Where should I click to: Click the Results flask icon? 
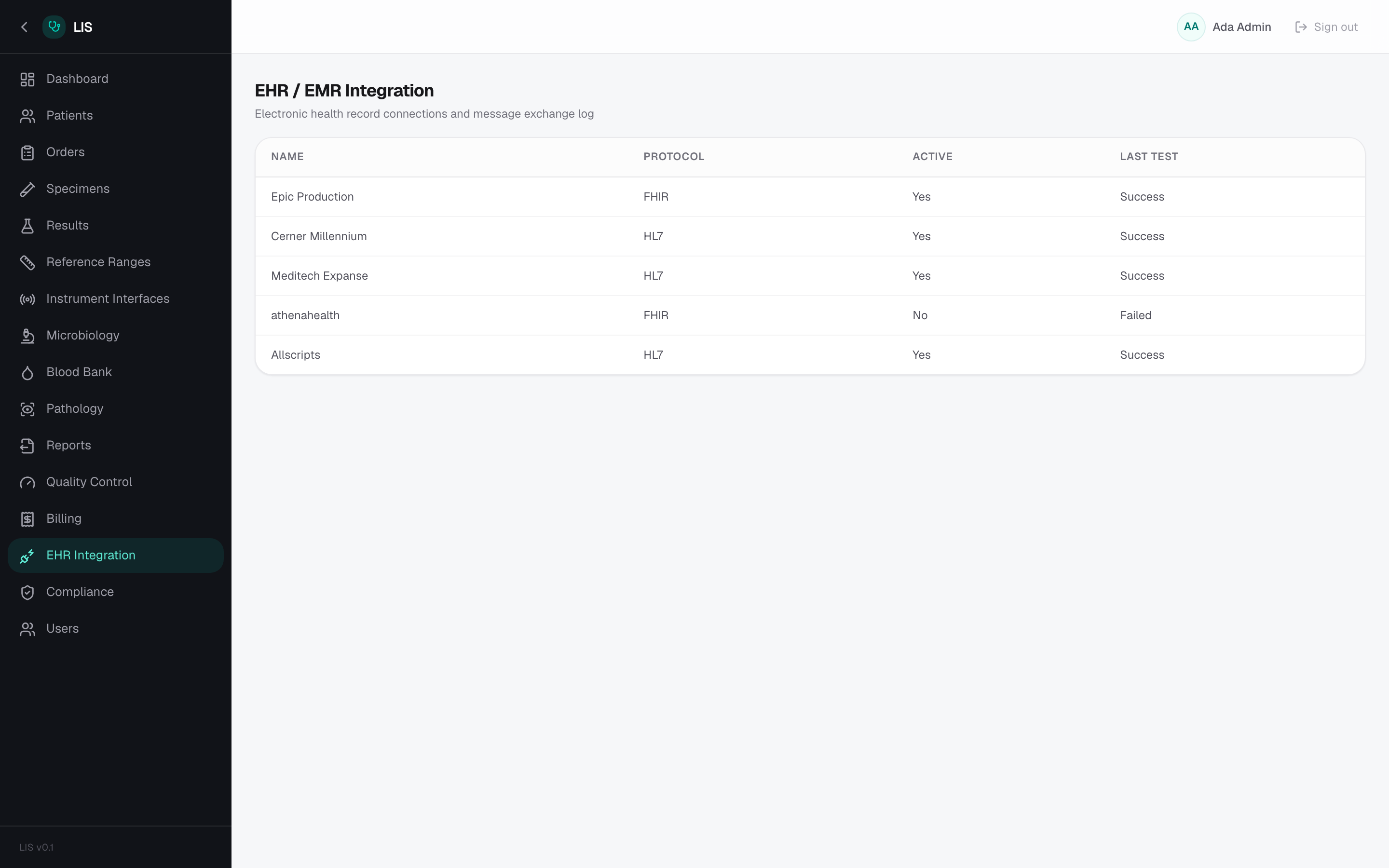pyautogui.click(x=27, y=226)
